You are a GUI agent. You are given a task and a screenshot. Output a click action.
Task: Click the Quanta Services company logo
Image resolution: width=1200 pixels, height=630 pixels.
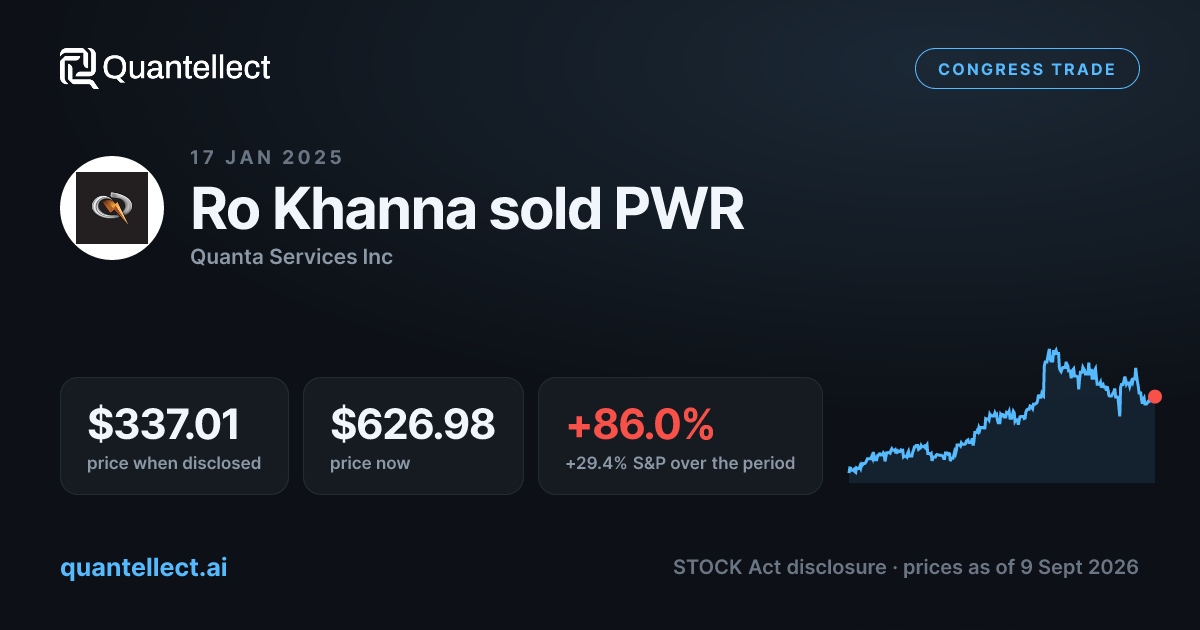pyautogui.click(x=112, y=208)
